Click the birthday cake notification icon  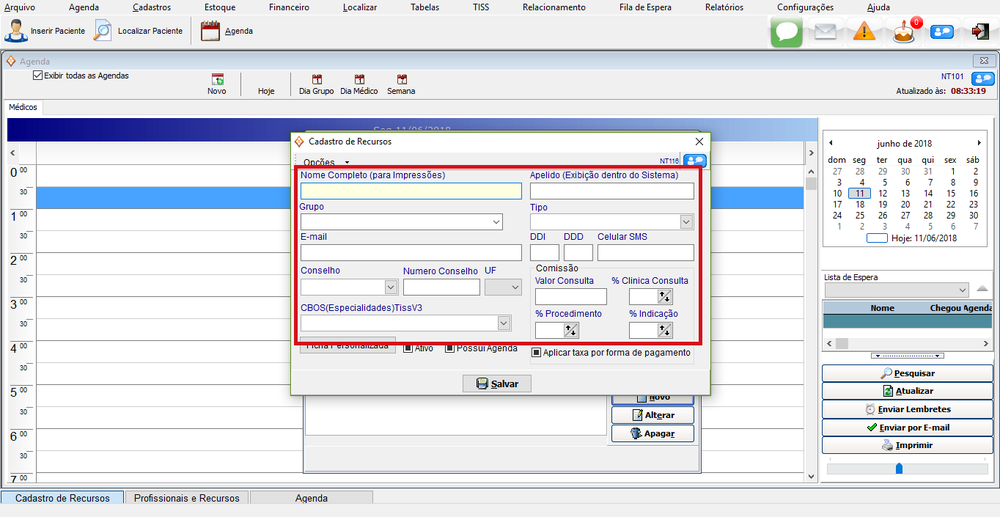coord(904,31)
